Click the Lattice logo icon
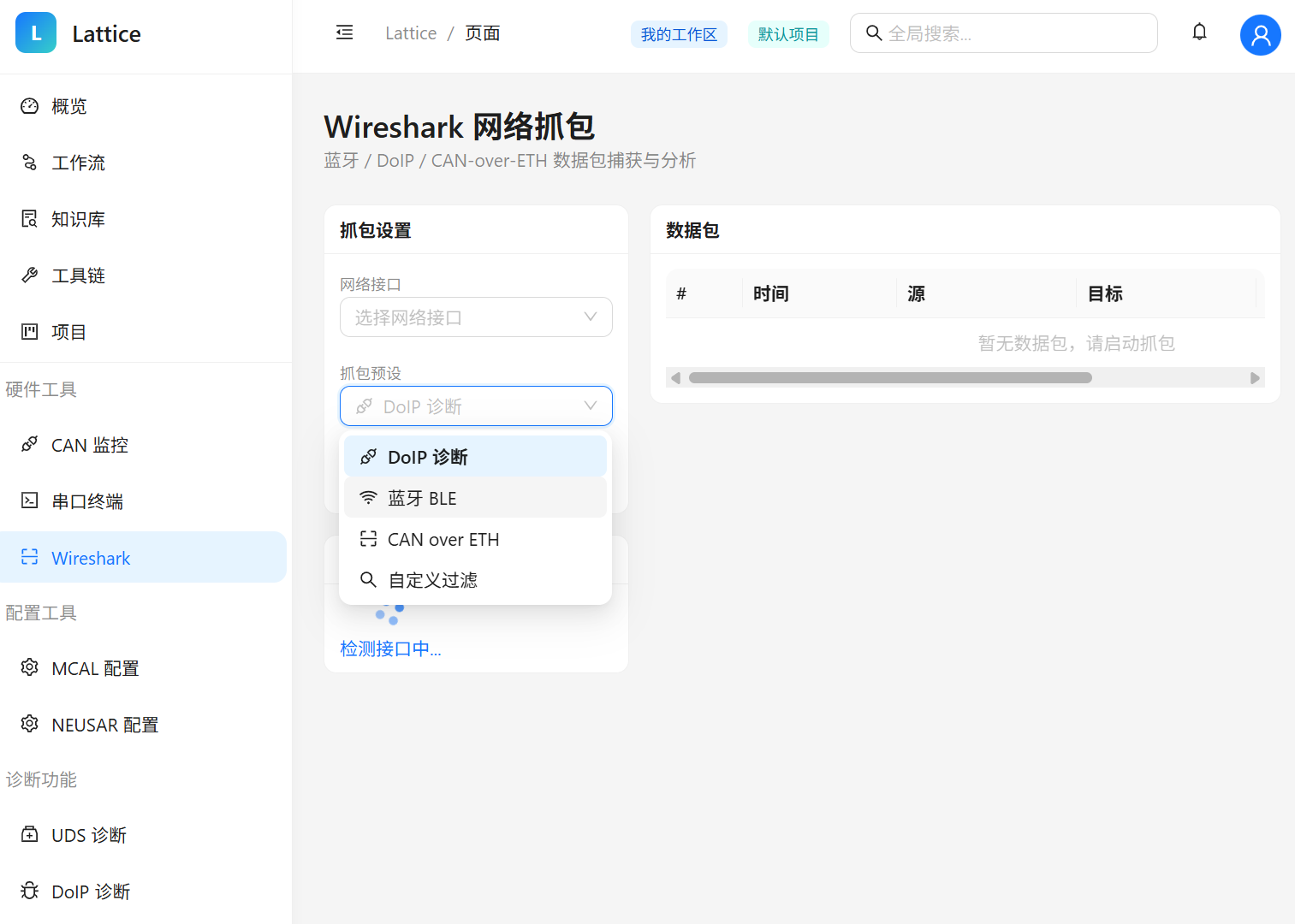Screen dimensions: 1295x924 36,33
